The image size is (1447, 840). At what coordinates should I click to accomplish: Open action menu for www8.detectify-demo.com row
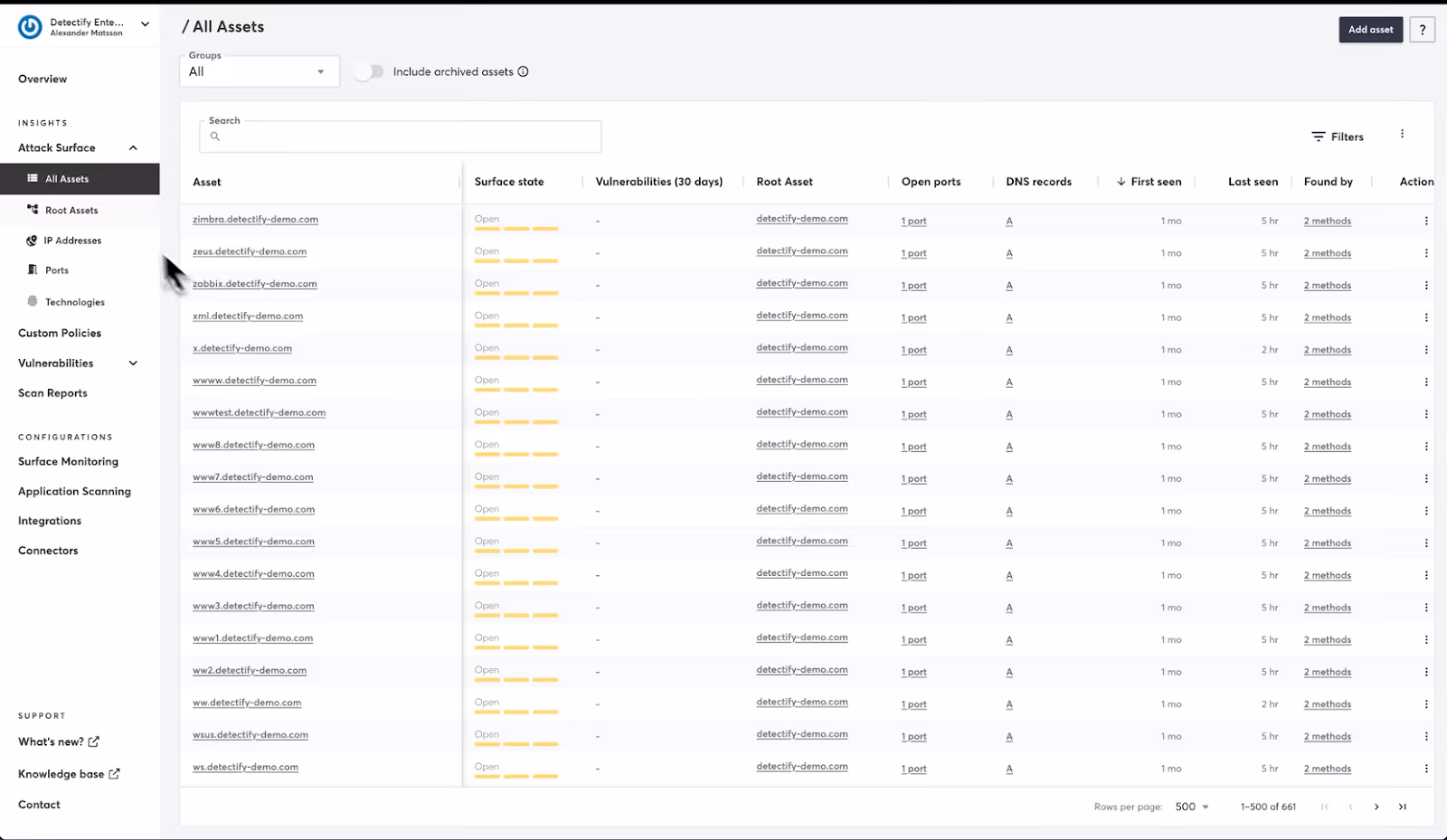pos(1426,447)
